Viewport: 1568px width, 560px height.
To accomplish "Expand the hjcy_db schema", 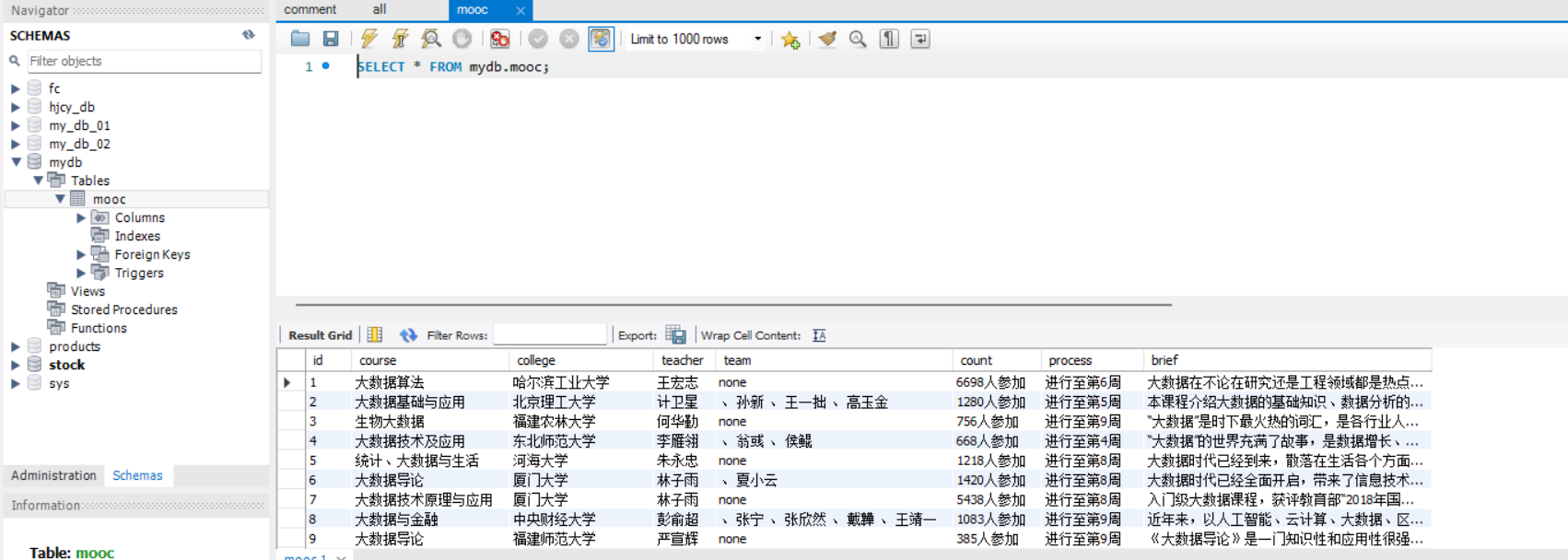I will (15, 107).
